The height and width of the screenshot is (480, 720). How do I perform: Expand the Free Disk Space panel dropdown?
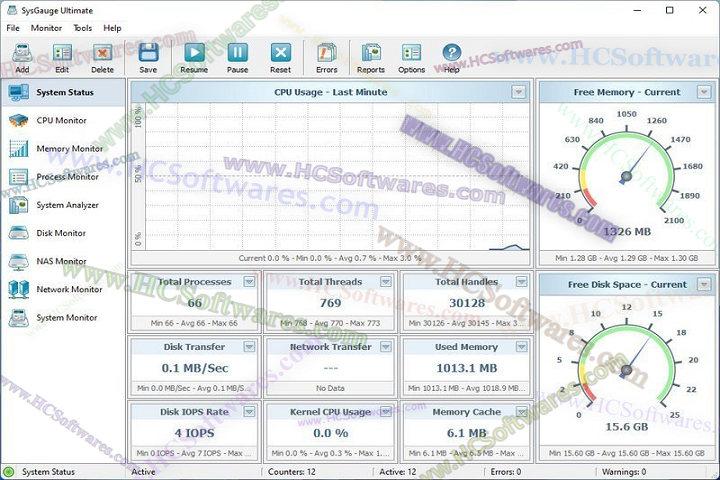tap(704, 285)
